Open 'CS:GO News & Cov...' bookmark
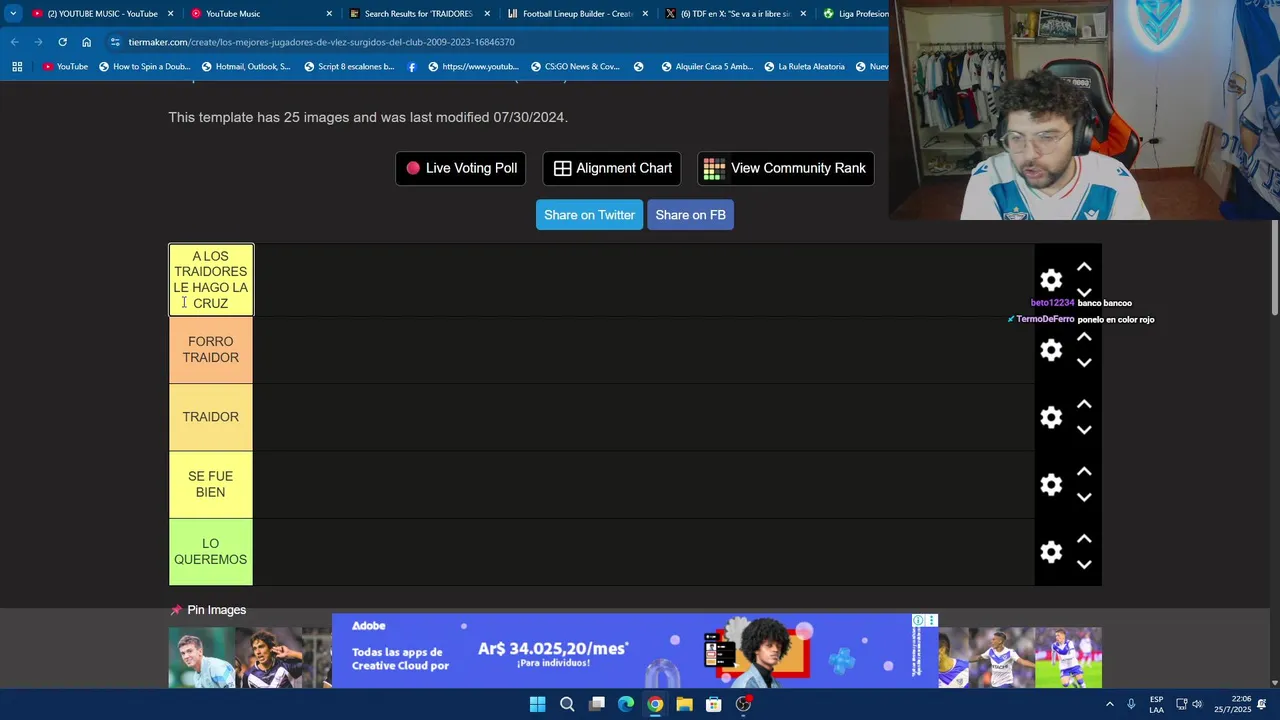 pyautogui.click(x=575, y=67)
